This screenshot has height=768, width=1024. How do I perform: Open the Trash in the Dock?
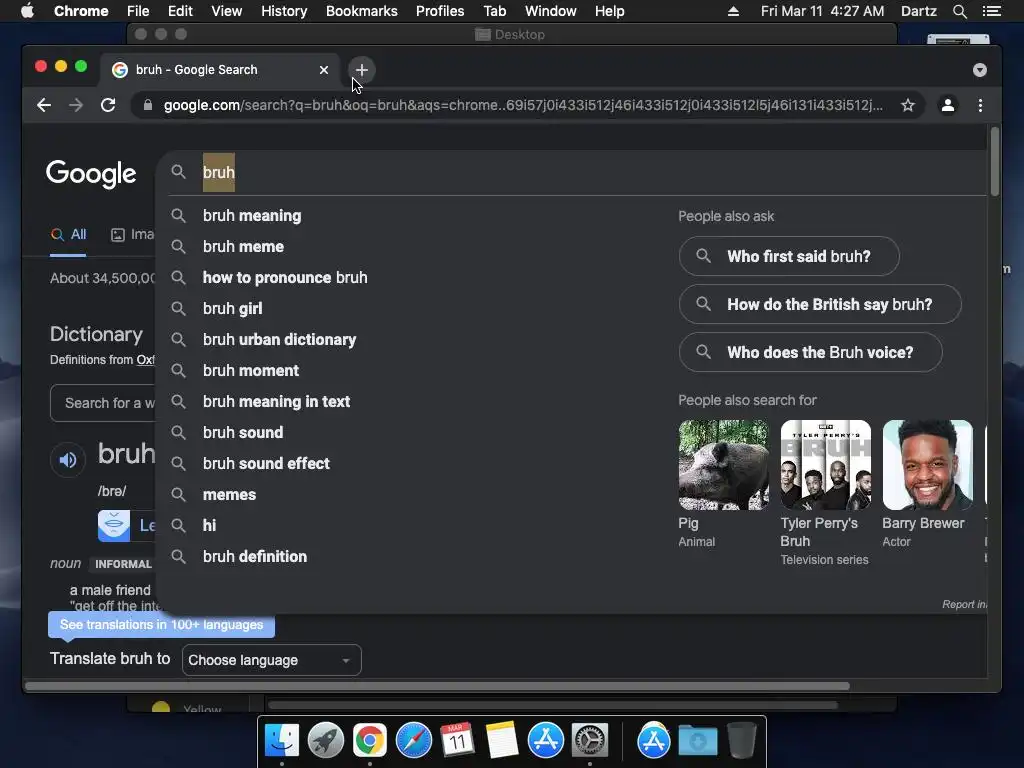pos(742,740)
